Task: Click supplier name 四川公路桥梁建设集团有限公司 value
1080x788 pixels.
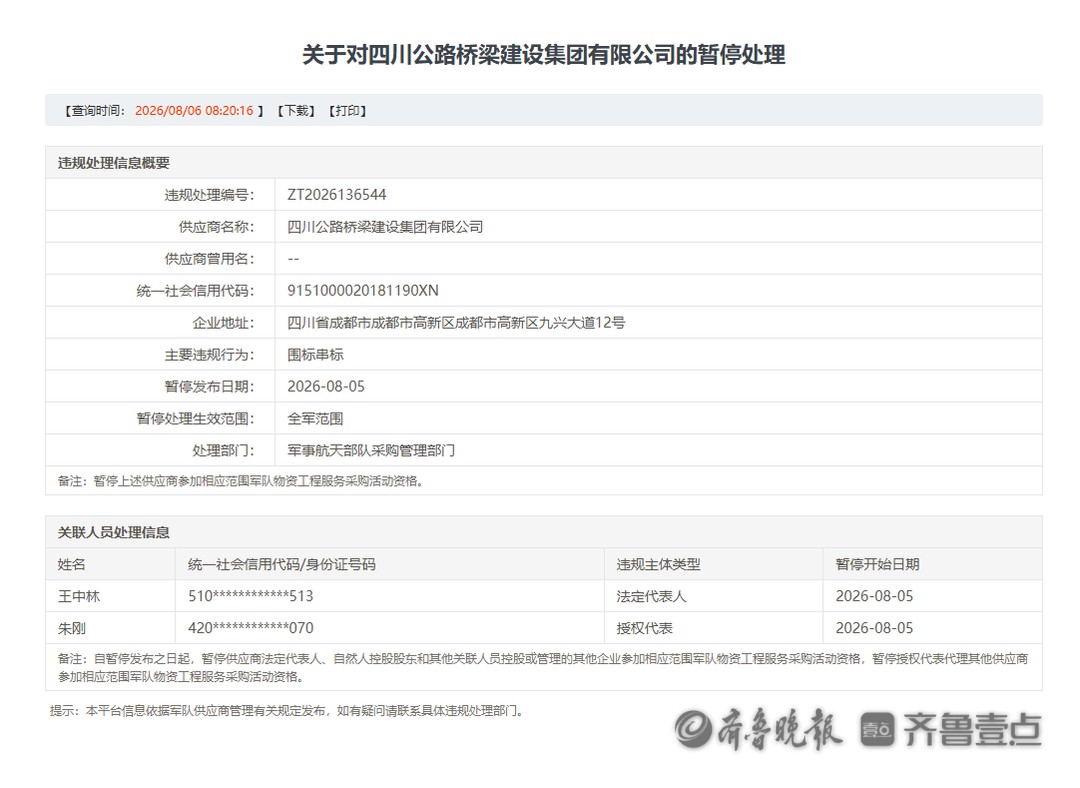Action: (x=385, y=227)
